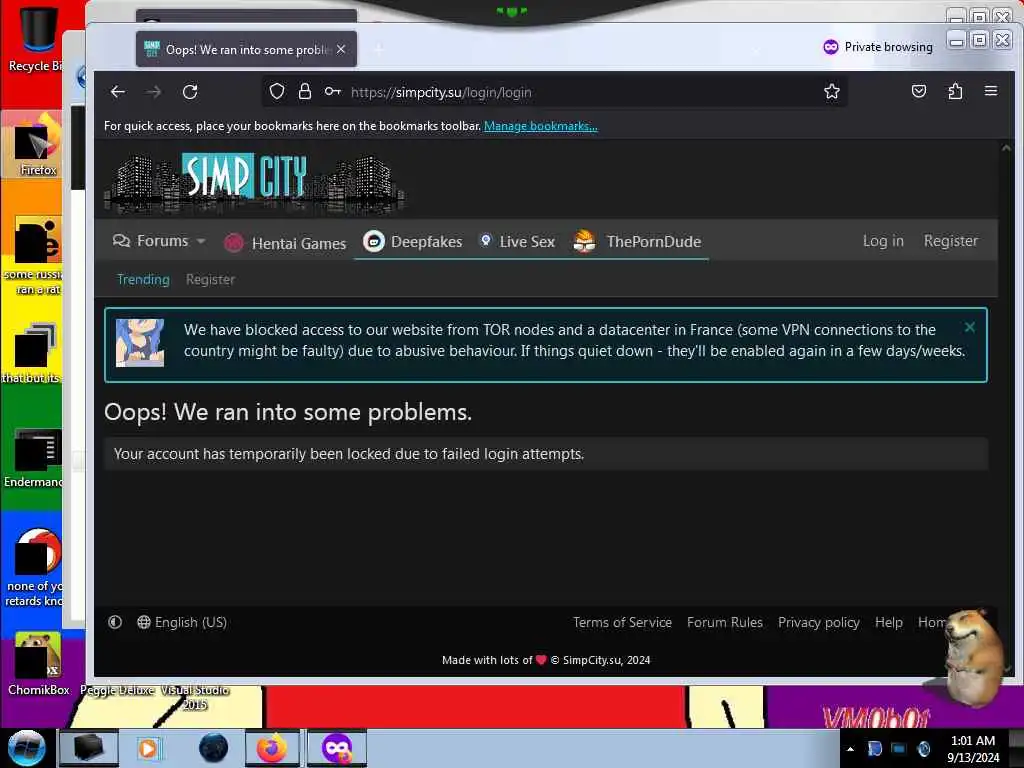Save page to Pocket icon
Screen dimensions: 1024x768
point(919,91)
